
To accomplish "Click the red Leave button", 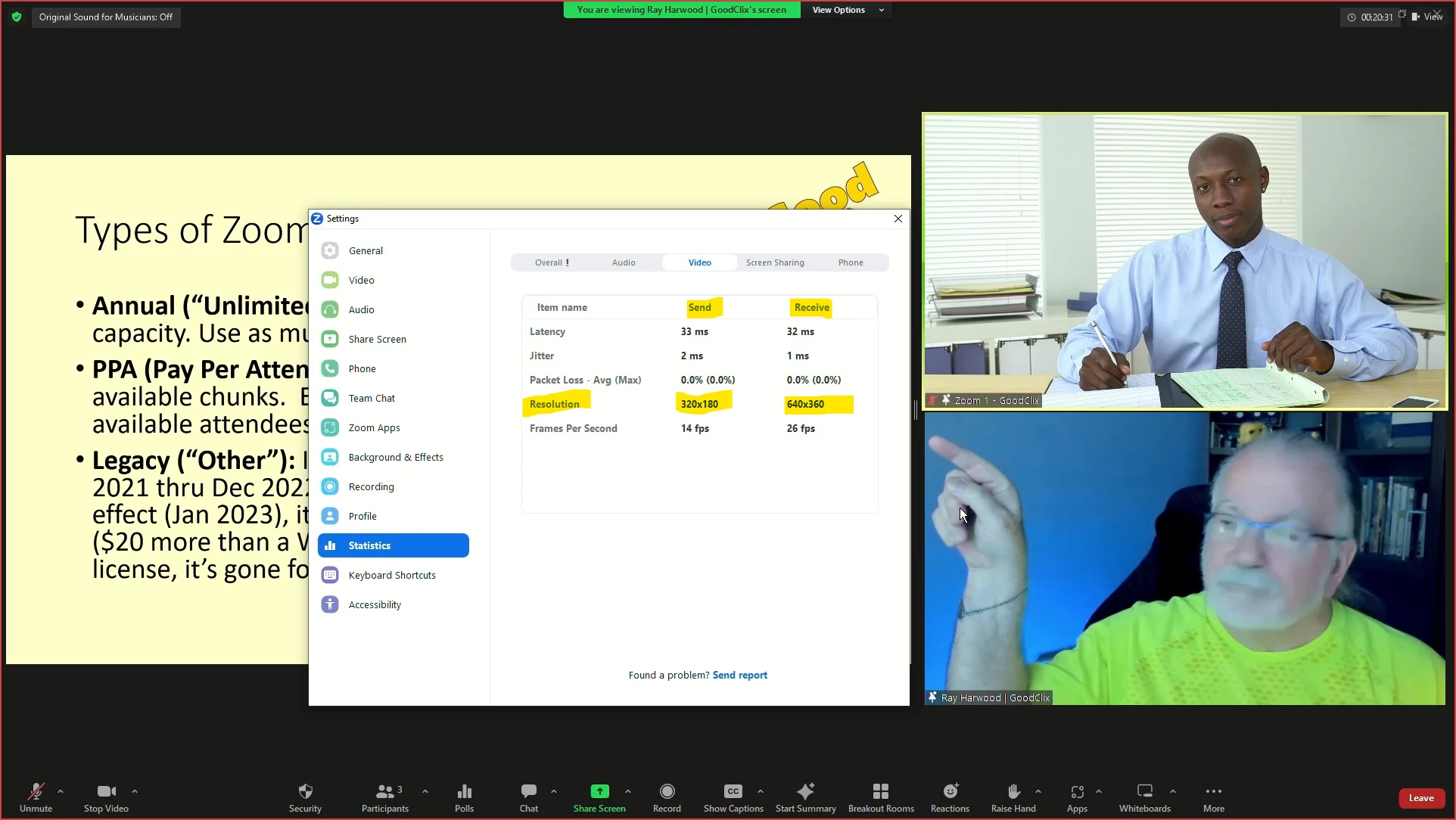I will click(1420, 798).
